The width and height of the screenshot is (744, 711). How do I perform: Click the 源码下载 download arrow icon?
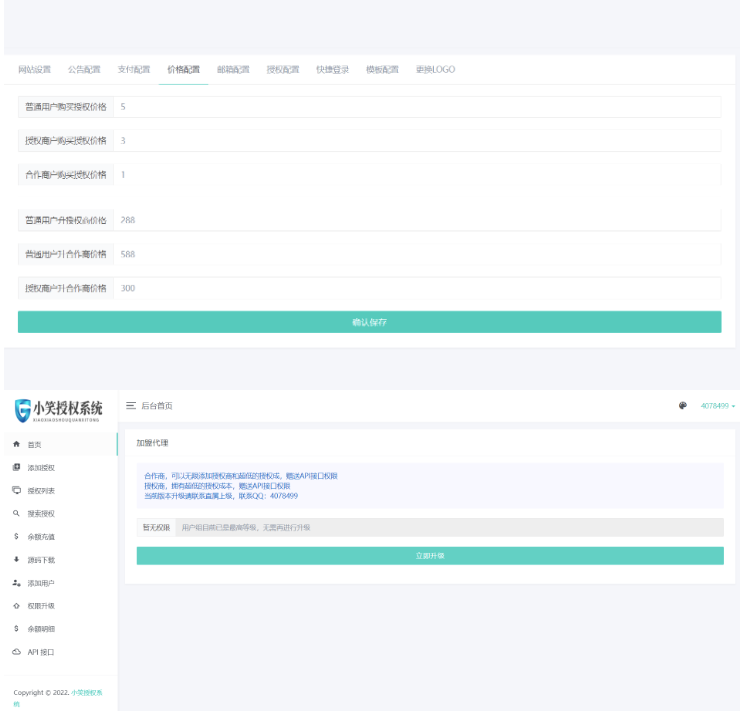tap(17, 560)
